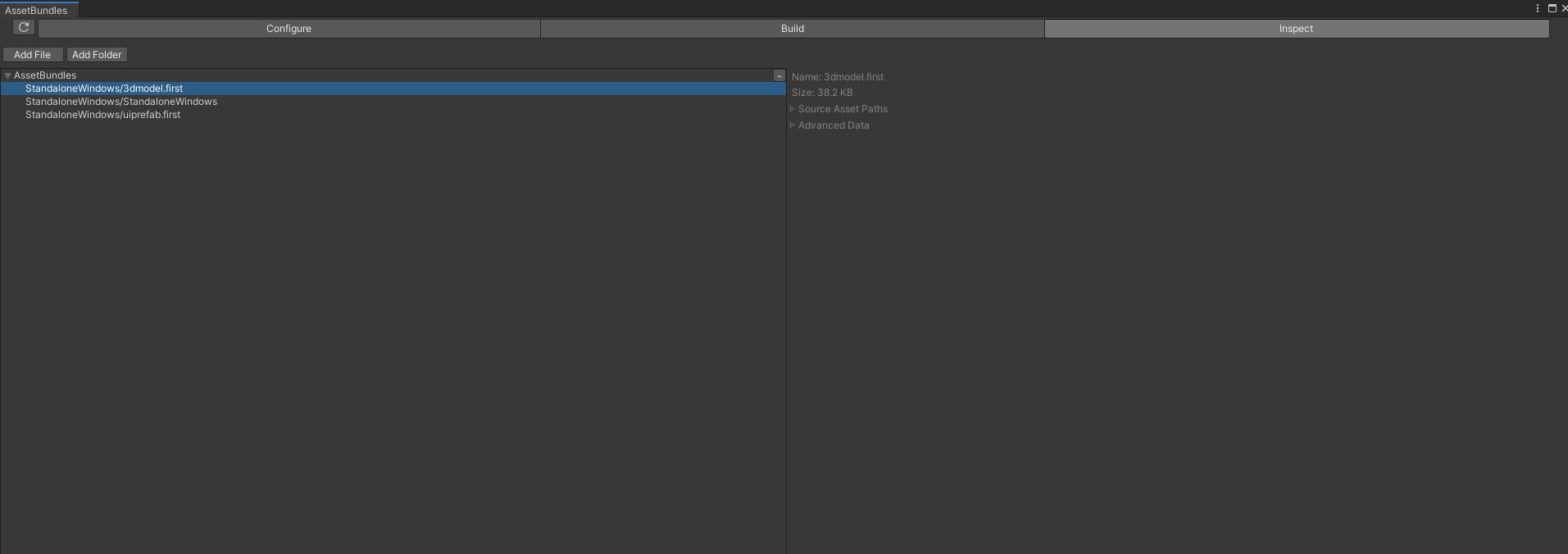The image size is (1568, 554).
Task: Select StandaloneWindows/StandaloneWindows bundle
Action: pos(393,102)
